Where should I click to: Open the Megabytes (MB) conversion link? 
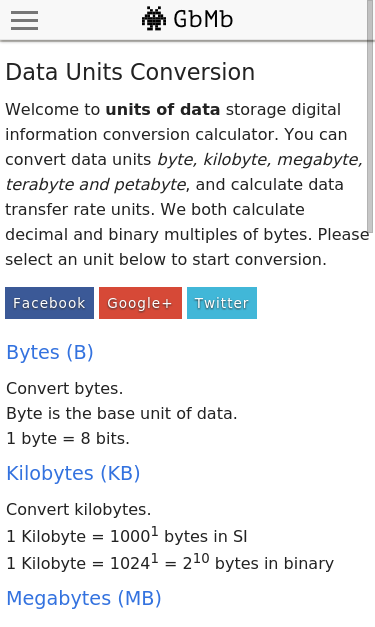coord(84,598)
